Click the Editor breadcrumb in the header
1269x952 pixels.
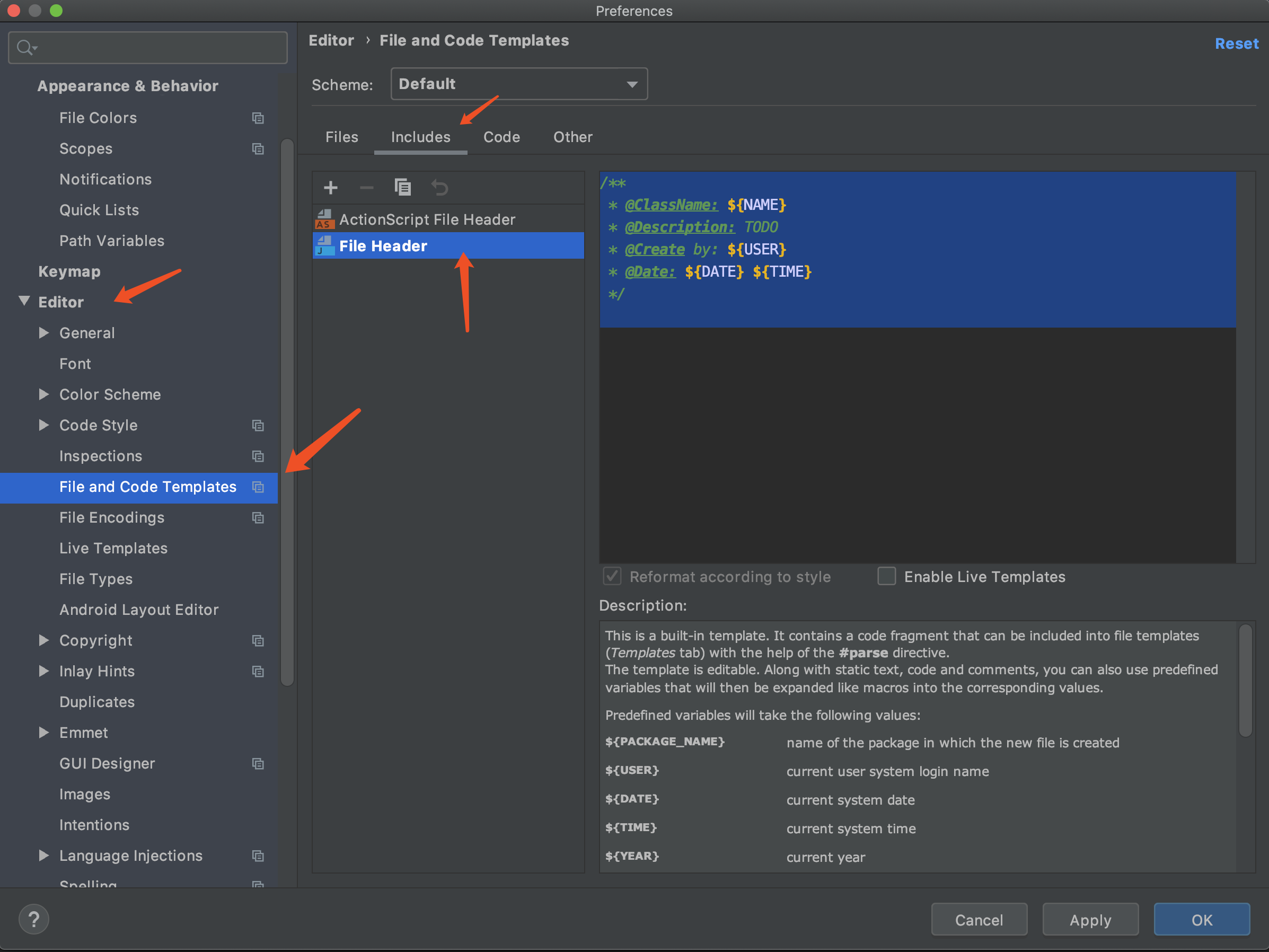(x=331, y=40)
